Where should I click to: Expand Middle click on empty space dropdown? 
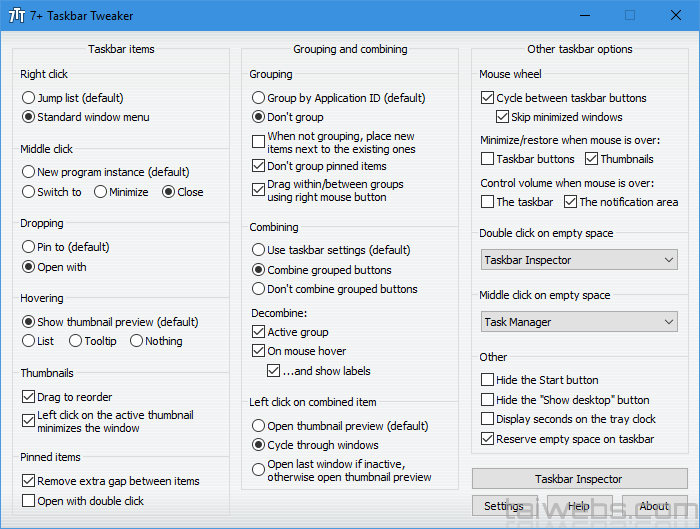tap(579, 322)
